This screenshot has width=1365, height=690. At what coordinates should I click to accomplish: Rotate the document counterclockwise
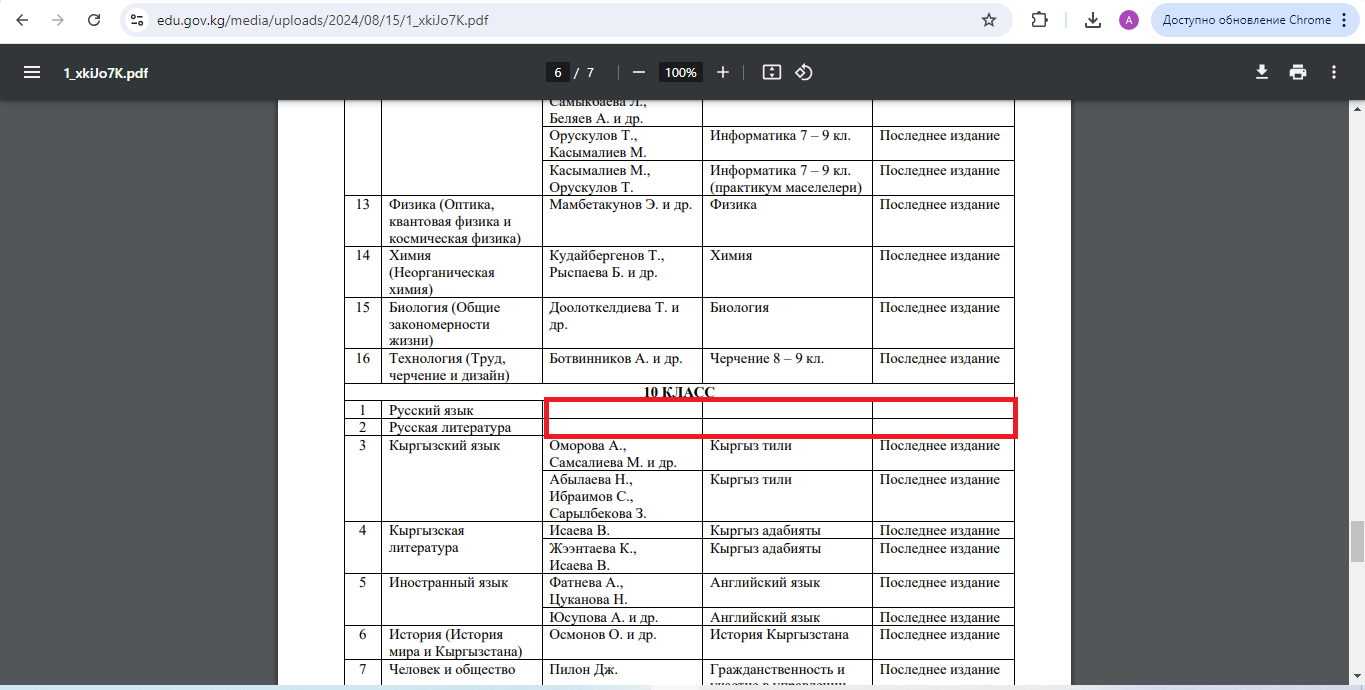pyautogui.click(x=804, y=72)
